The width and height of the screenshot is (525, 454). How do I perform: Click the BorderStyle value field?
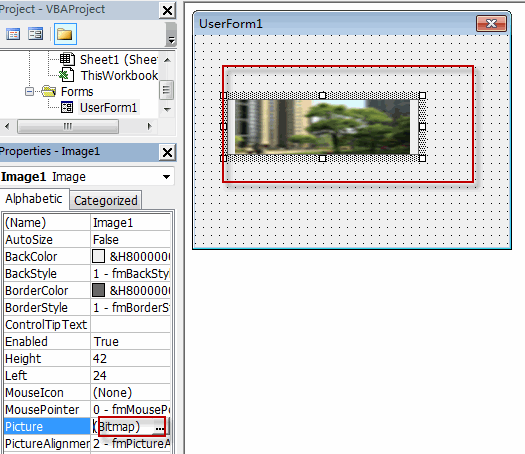pos(131,308)
